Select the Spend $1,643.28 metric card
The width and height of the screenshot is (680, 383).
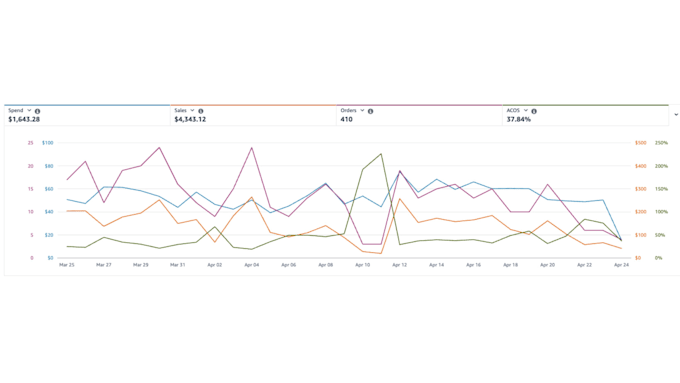click(87, 115)
